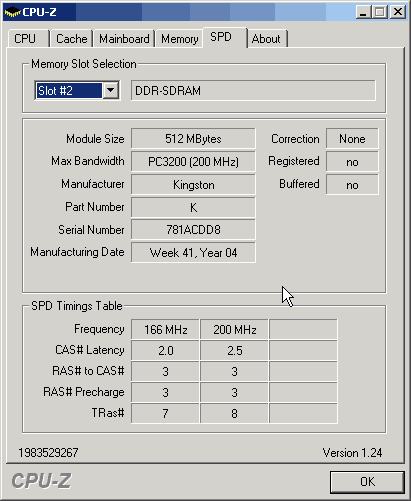The image size is (411, 501).
Task: Click the 200 MHz frequency cell
Action: pos(235,330)
